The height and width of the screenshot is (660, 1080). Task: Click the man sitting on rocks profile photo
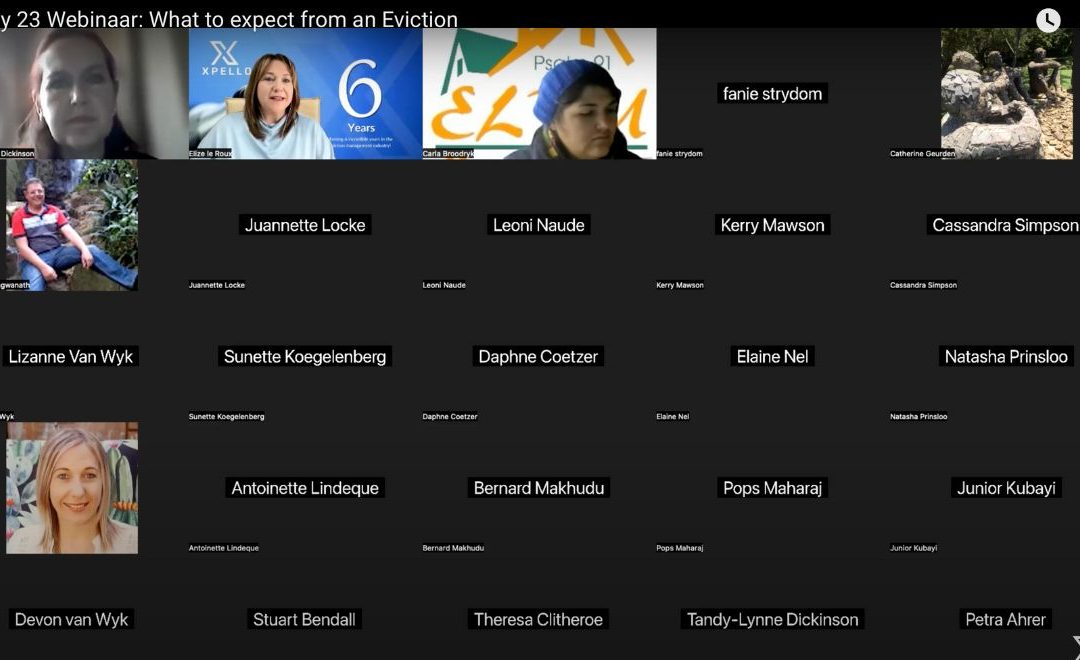(x=72, y=225)
